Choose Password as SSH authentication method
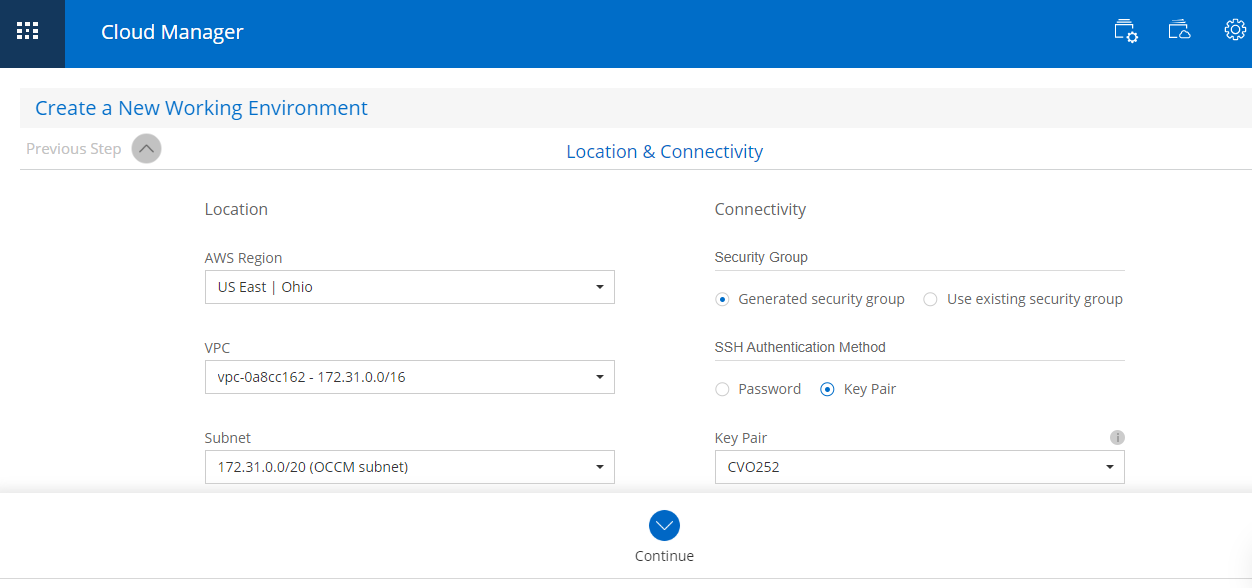This screenshot has width=1252, height=588. (723, 389)
